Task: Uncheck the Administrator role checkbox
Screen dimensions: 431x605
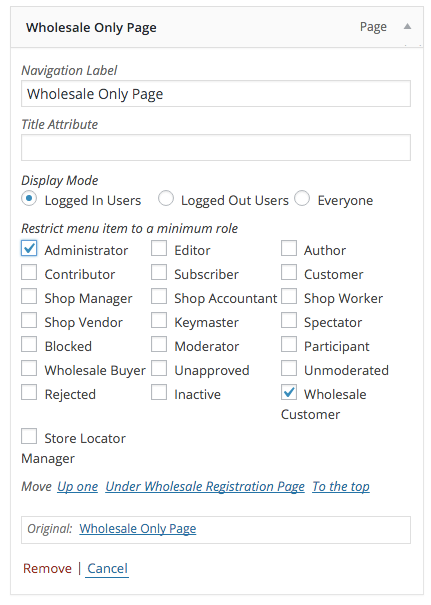Action: [29, 248]
